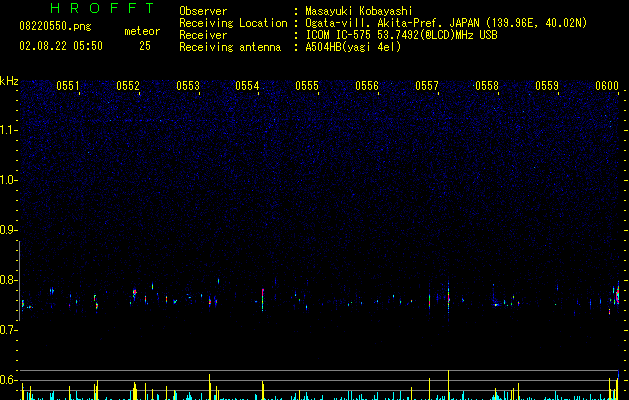Click the gray frequency range bar at left edge
629x400 pixels.
[x=20, y=280]
